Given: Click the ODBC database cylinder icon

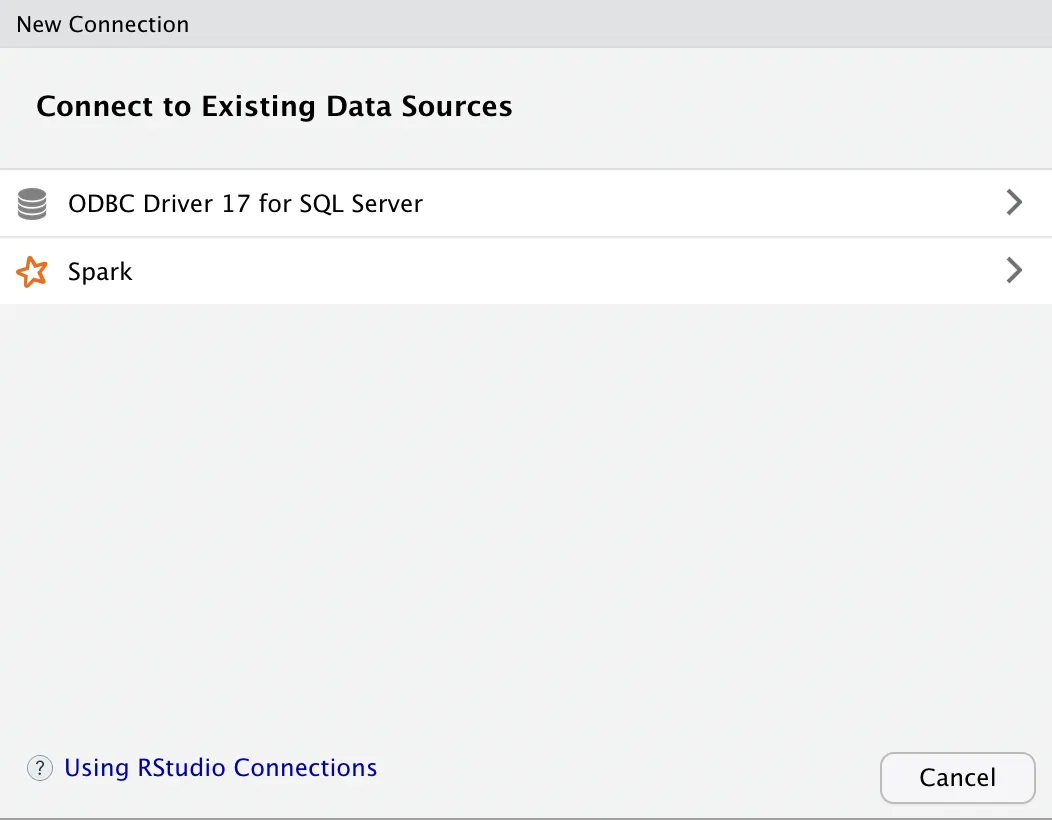Looking at the screenshot, I should [32, 204].
